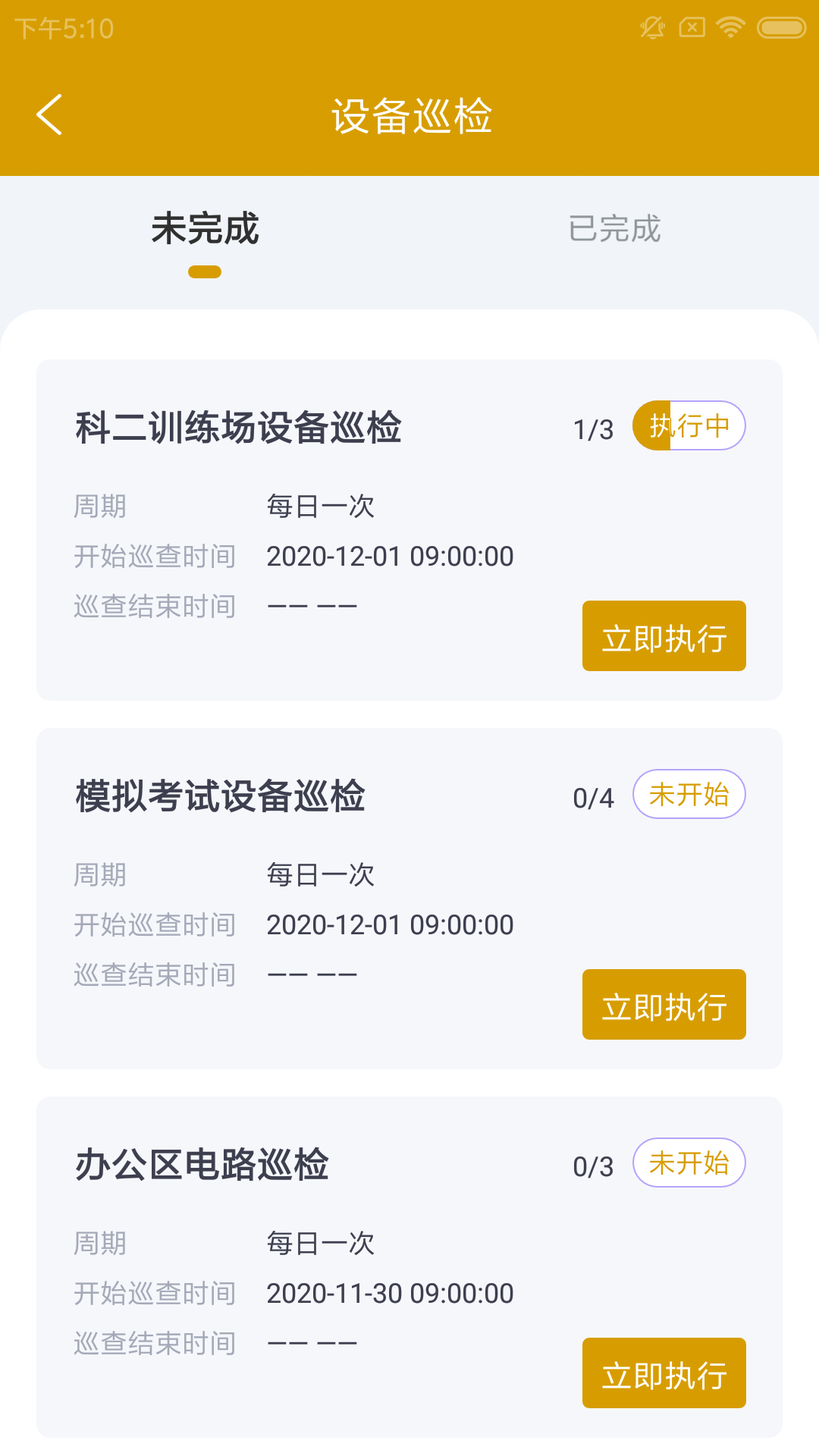The image size is (819, 1456).
Task: Open the 办公区电路巡检 task title
Action: point(202,1164)
